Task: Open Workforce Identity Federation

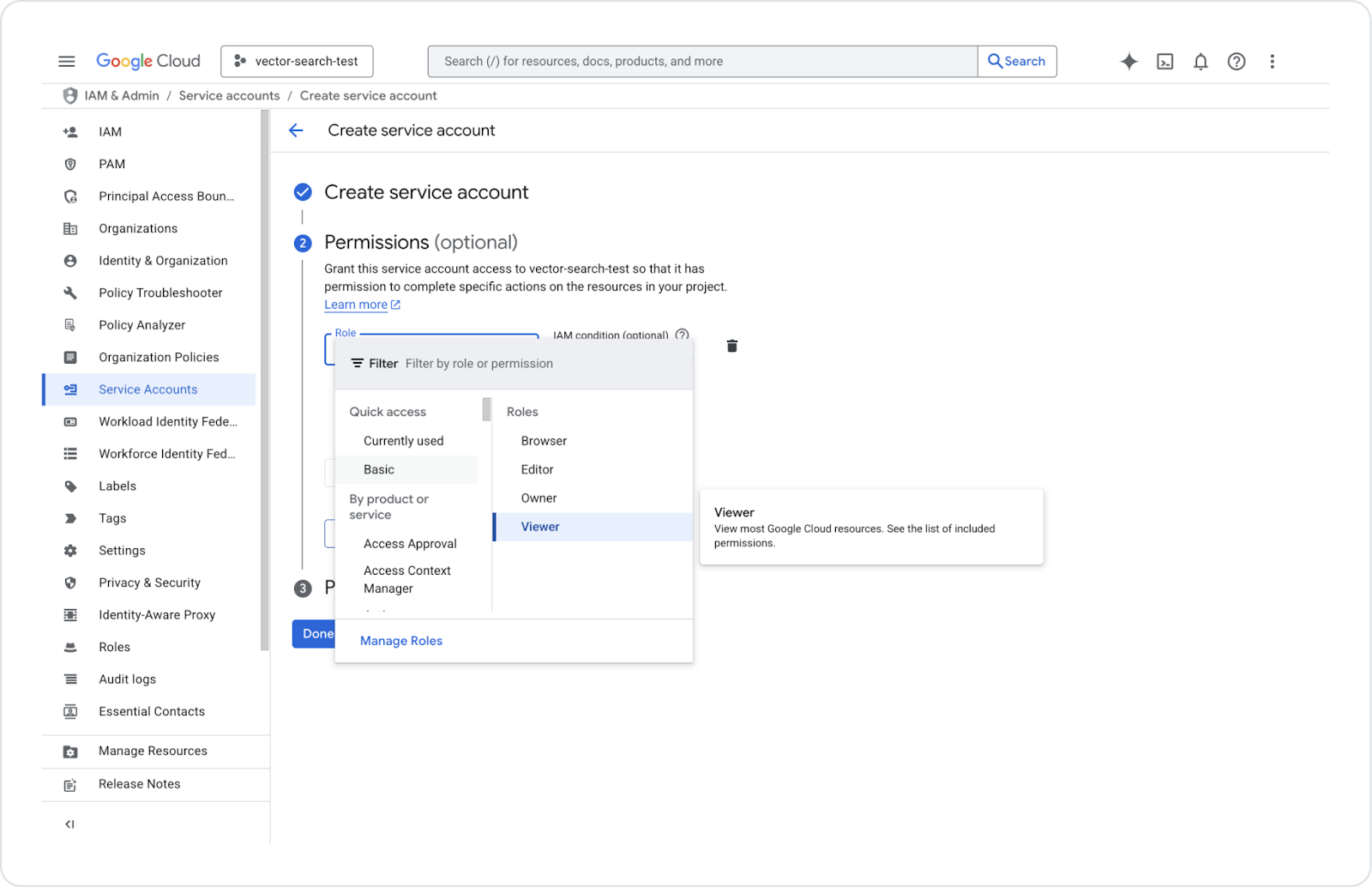Action: pos(166,454)
